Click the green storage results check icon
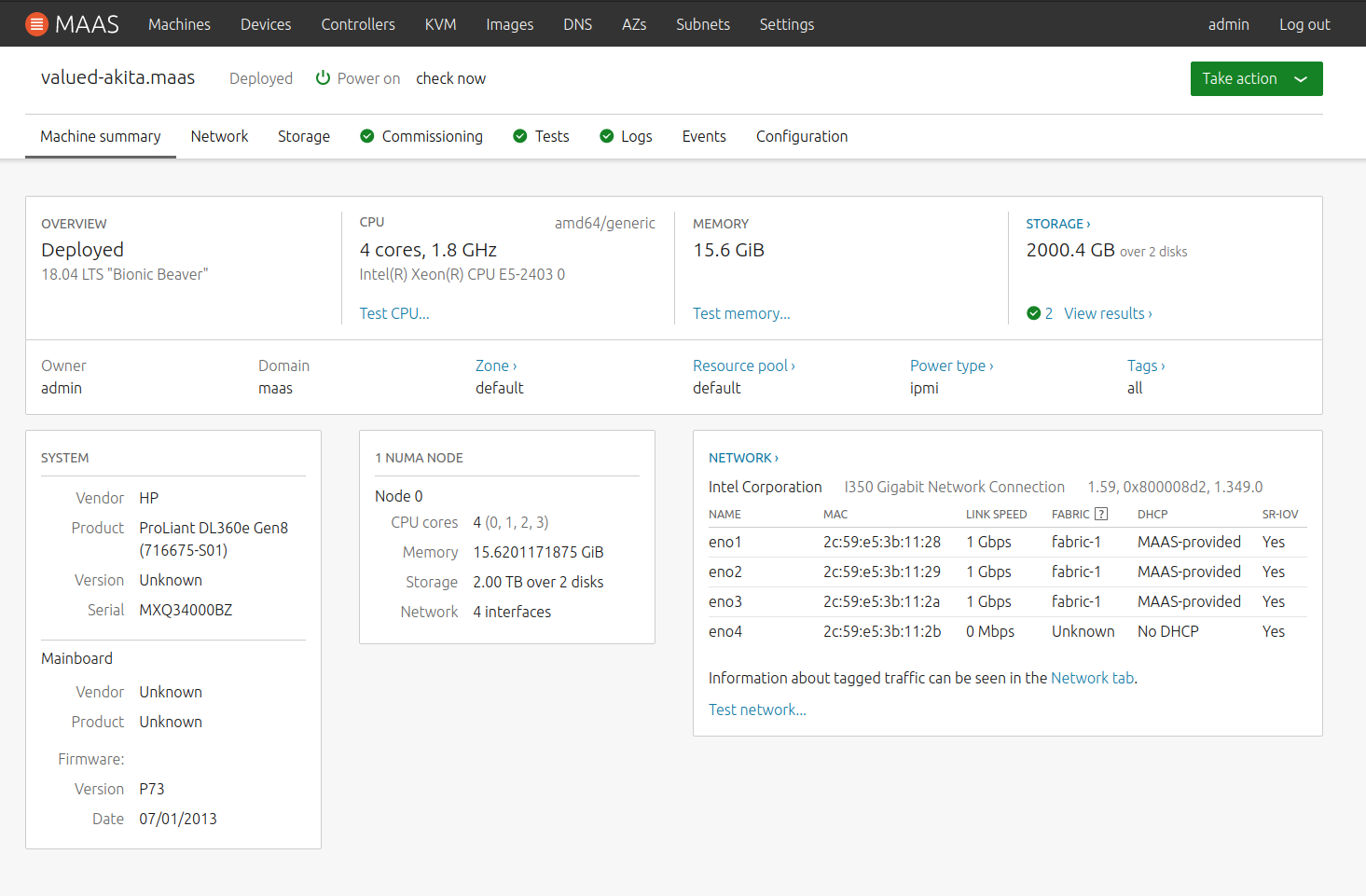This screenshot has height=896, width=1366. (x=1033, y=313)
